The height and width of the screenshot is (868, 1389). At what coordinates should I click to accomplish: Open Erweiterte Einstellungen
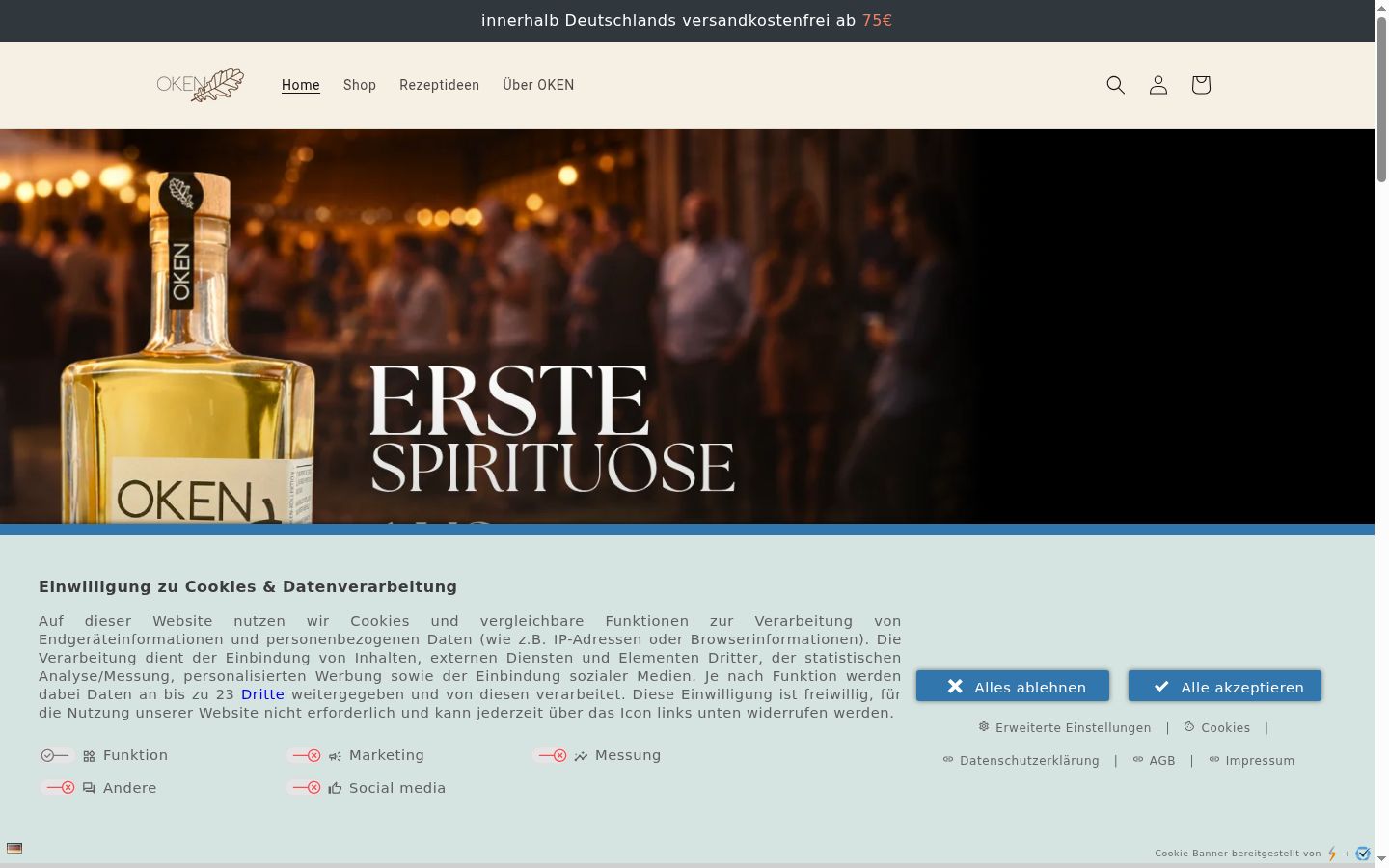(1064, 727)
